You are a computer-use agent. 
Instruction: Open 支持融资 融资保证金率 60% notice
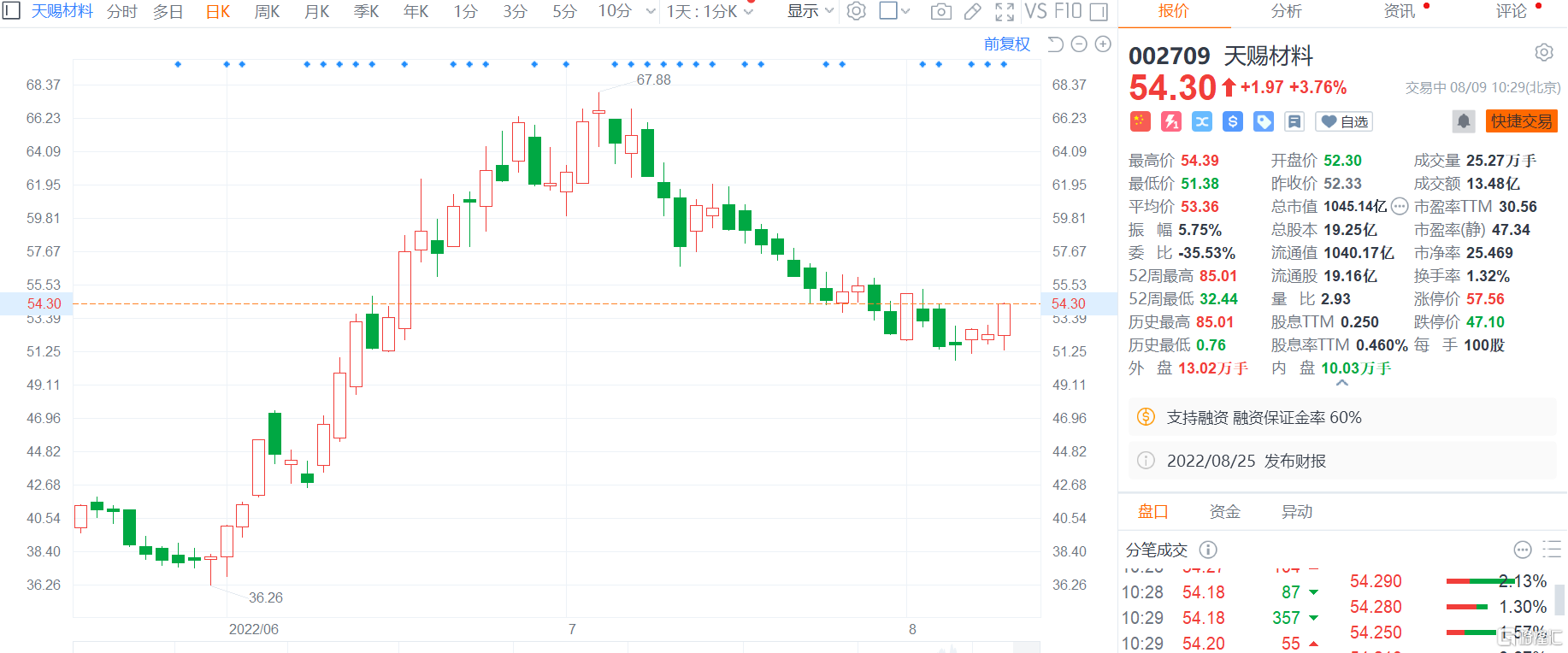[1342, 417]
